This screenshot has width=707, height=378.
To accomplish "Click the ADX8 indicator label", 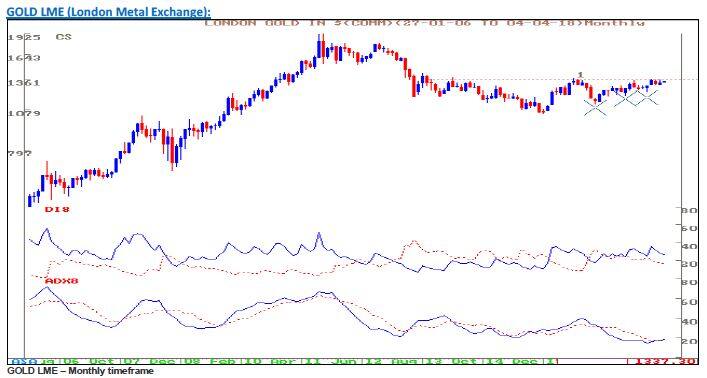I will pos(62,281).
